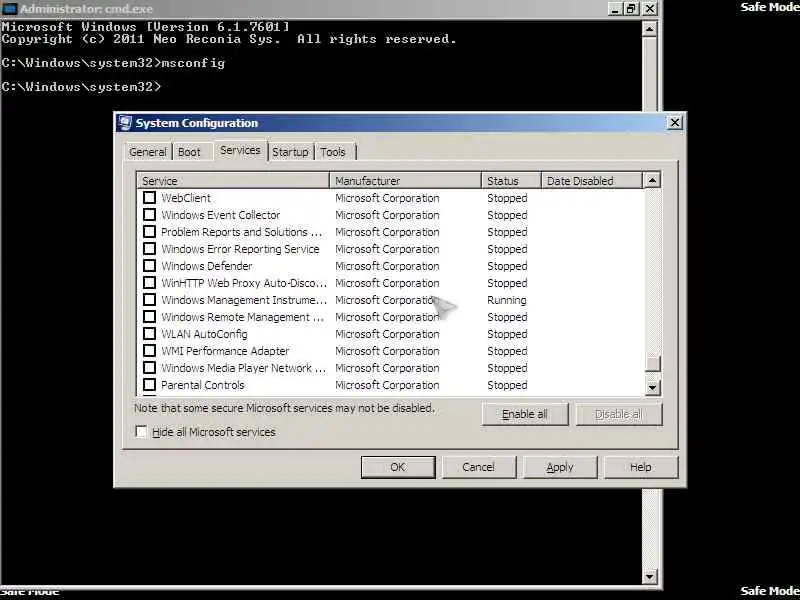Confirm with the OK button
This screenshot has width=800, height=600.
(398, 467)
